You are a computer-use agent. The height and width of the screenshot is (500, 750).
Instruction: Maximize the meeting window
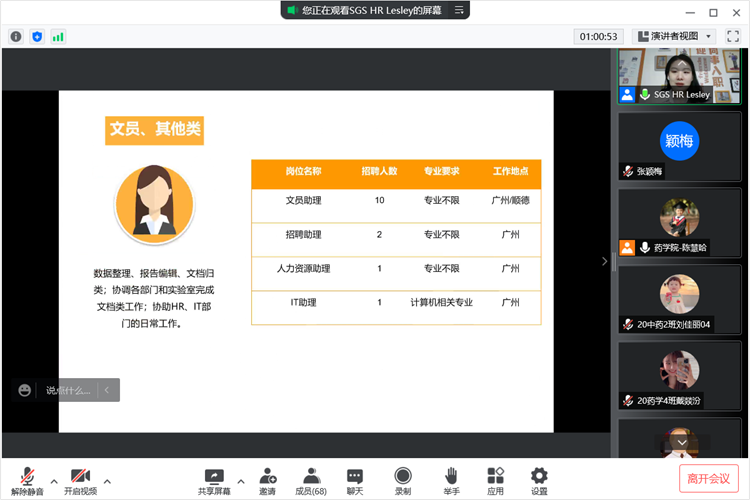[713, 13]
